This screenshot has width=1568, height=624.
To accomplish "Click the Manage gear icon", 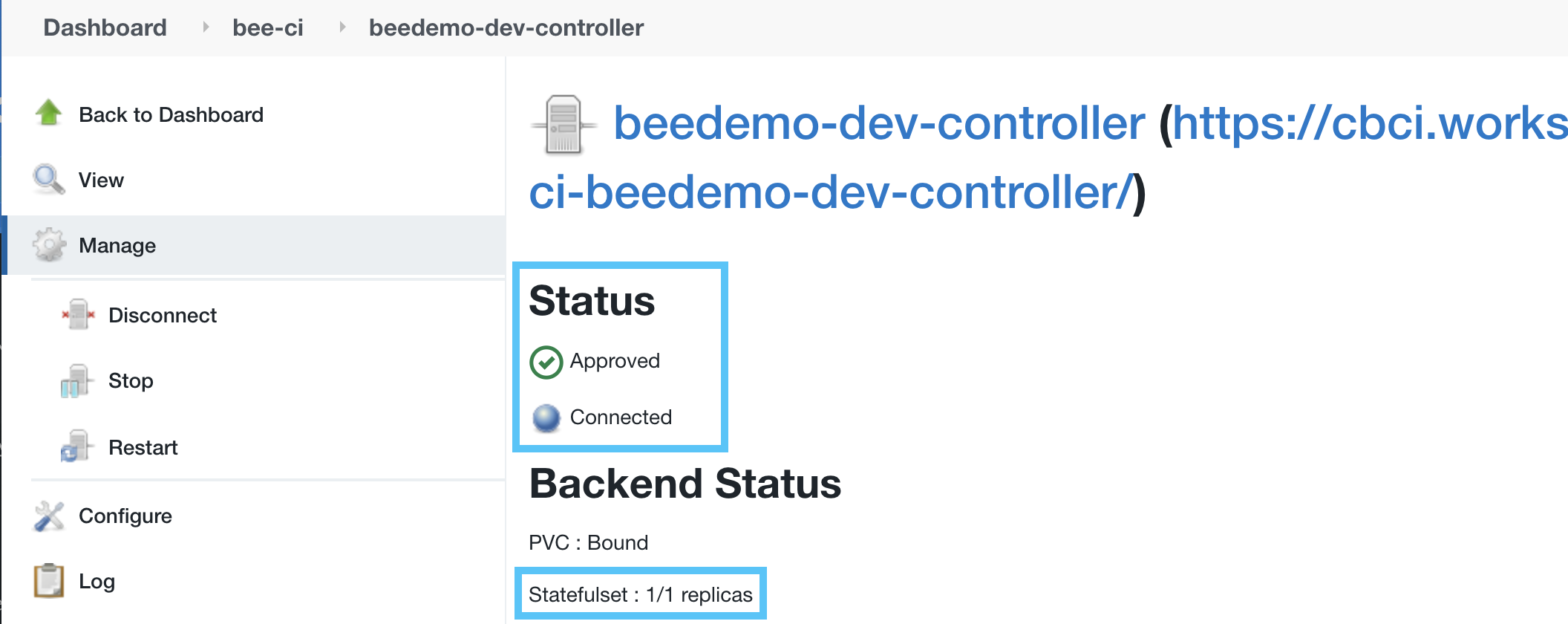I will click(48, 245).
